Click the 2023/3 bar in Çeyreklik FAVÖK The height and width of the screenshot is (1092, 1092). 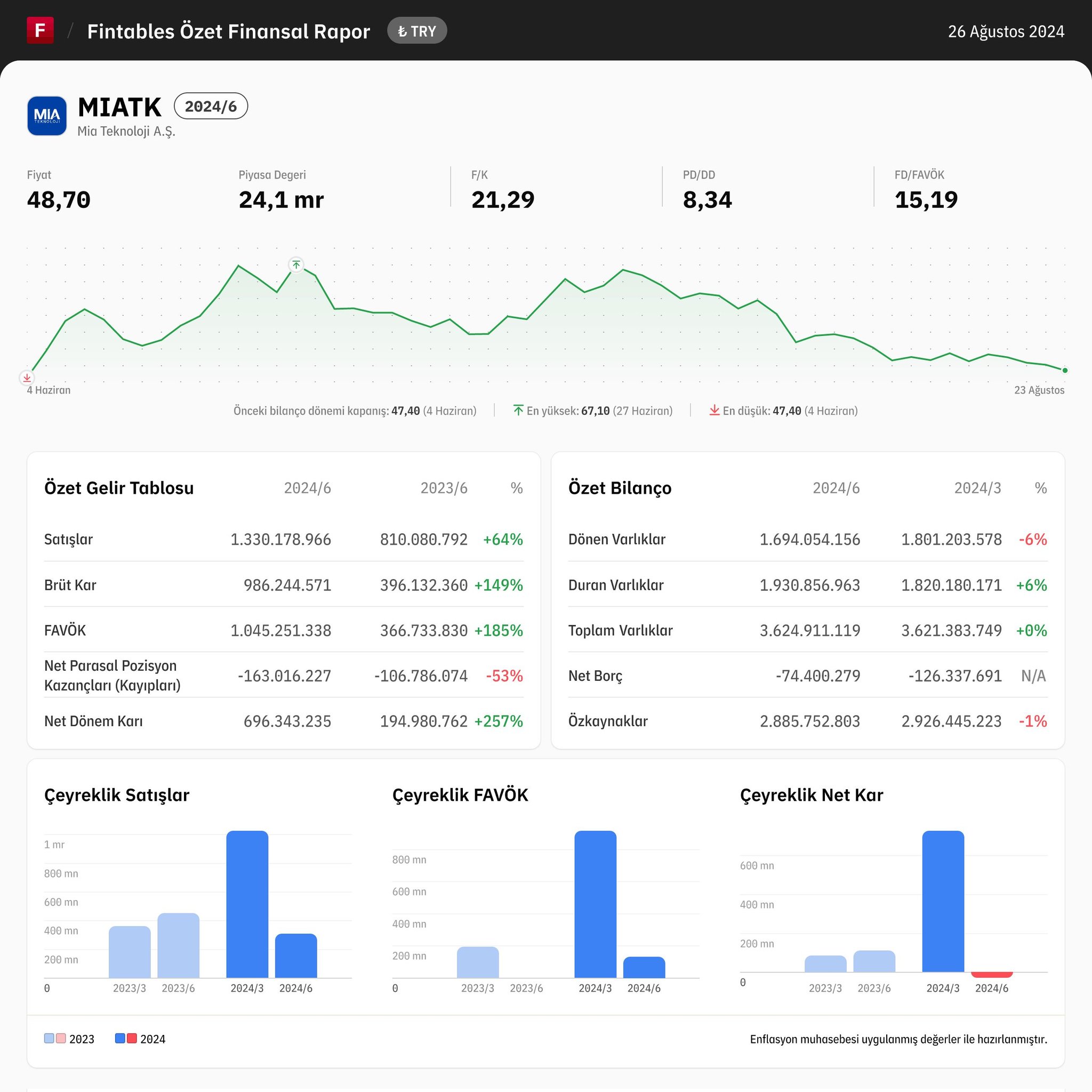coord(478,962)
